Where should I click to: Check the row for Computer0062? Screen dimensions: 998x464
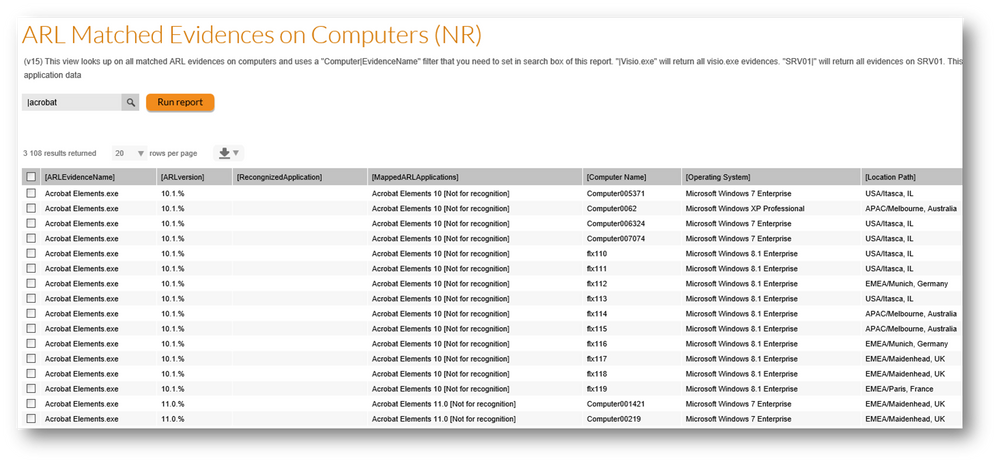pyautogui.click(x=31, y=208)
